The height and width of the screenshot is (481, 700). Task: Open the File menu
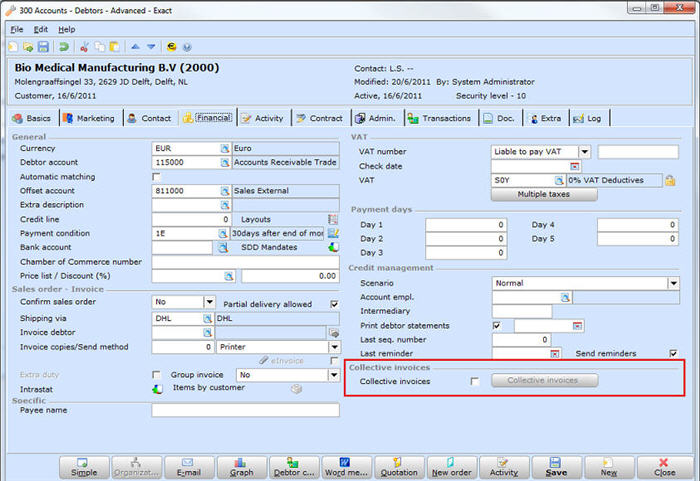pyautogui.click(x=17, y=29)
